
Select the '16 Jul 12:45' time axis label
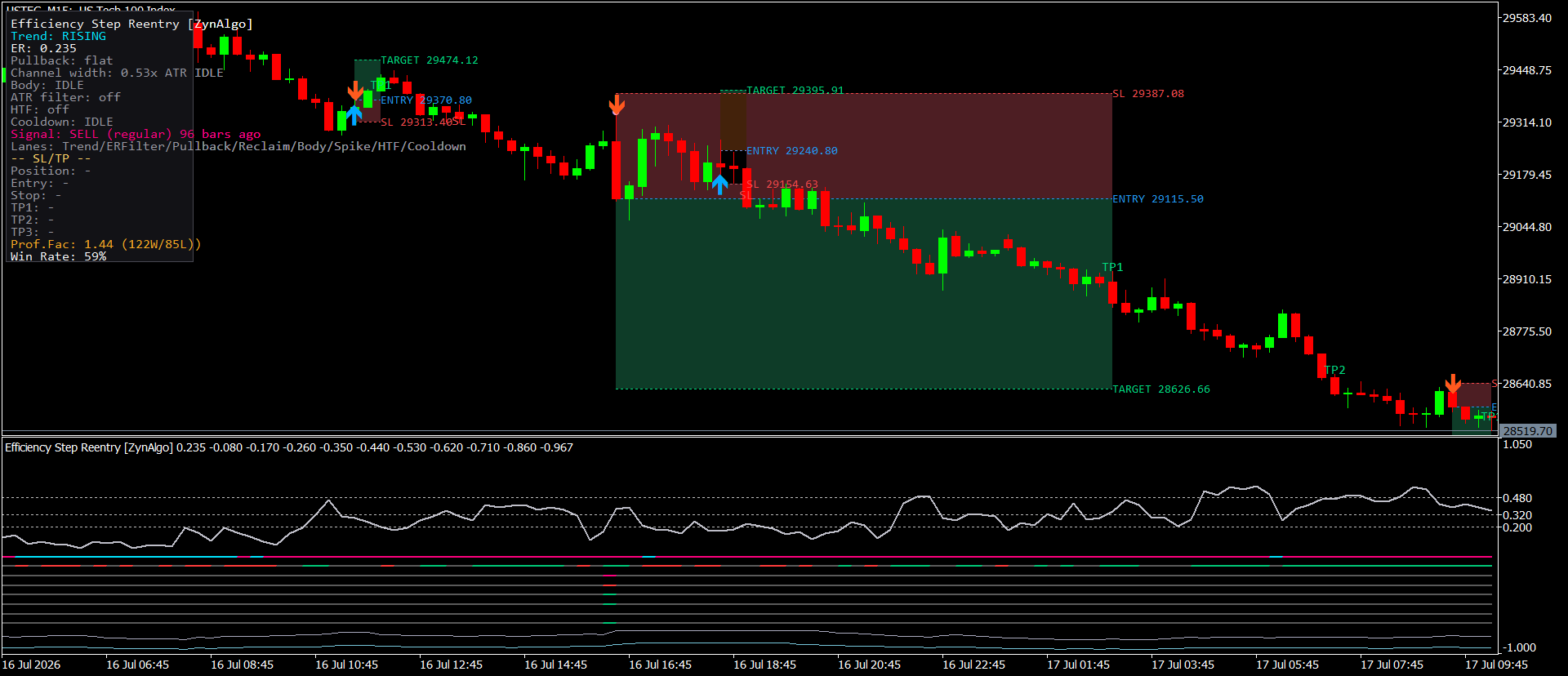coord(451,665)
